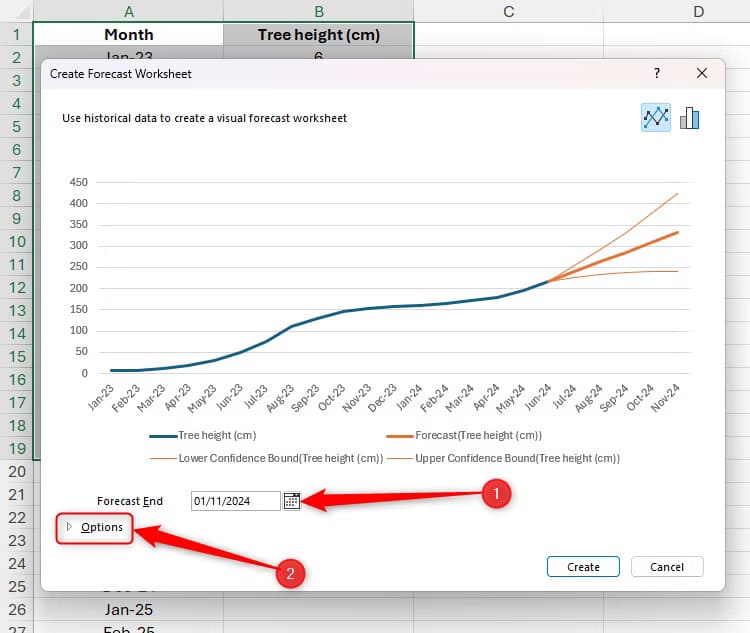
Task: Click the Forecast(Tree height (cm)) legend entry
Action: (x=464, y=435)
